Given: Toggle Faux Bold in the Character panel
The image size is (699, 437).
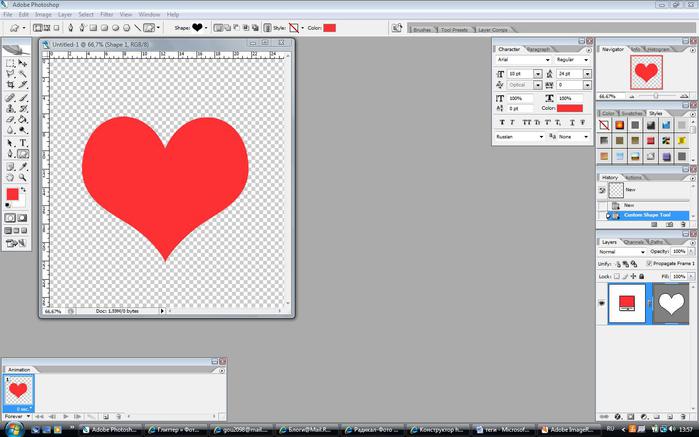Looking at the screenshot, I should pos(502,122).
